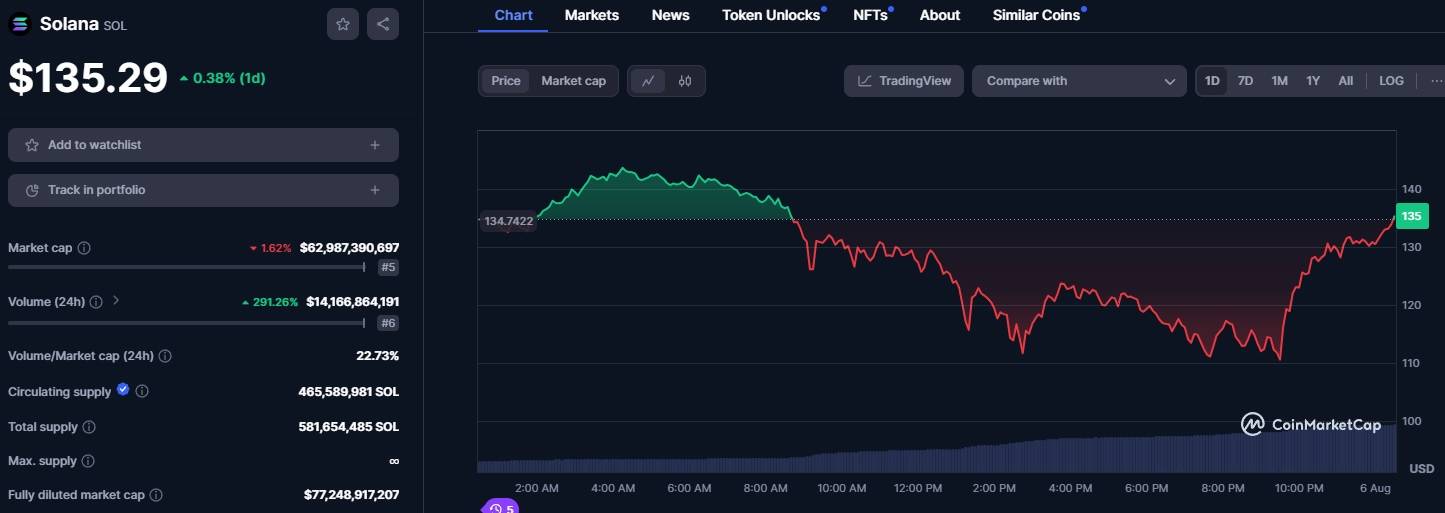Click the 6 Aug axis label

pyautogui.click(x=1375, y=489)
